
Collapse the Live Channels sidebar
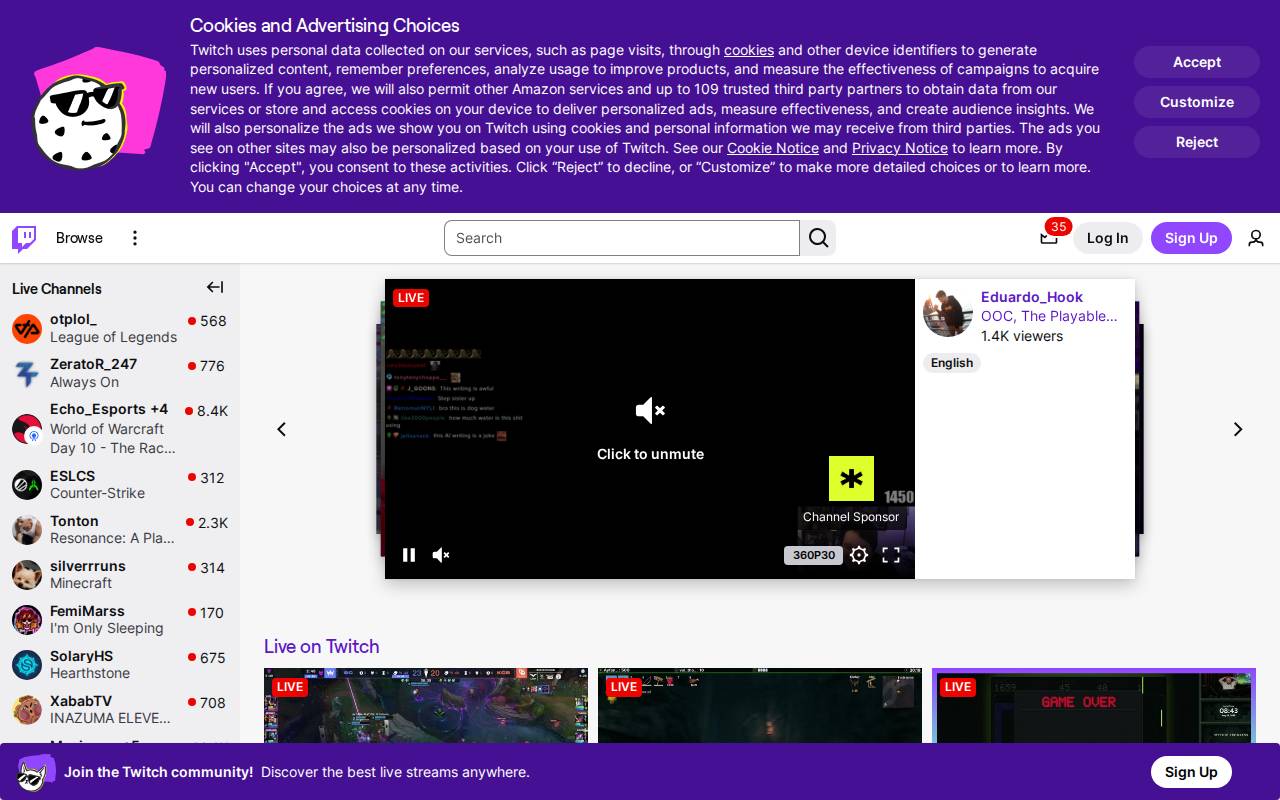point(215,288)
